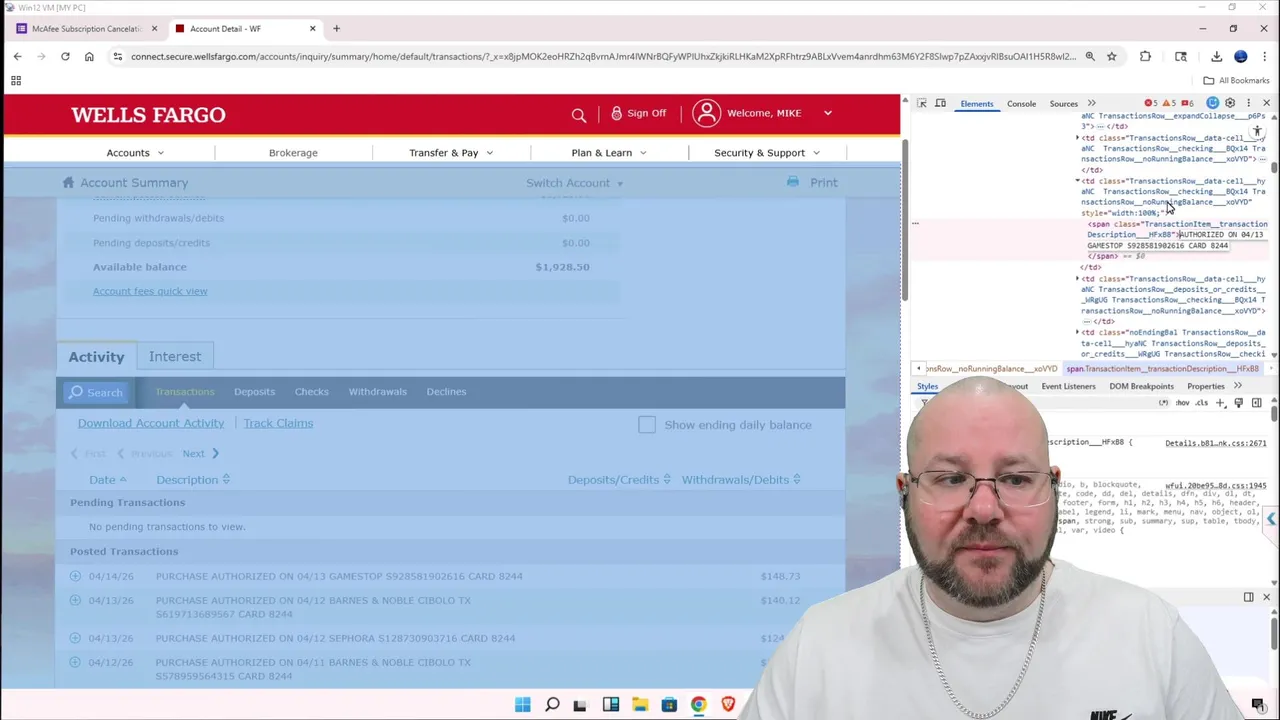The height and width of the screenshot is (720, 1280).
Task: Click the Brokerage navigation link
Action: [x=293, y=153]
